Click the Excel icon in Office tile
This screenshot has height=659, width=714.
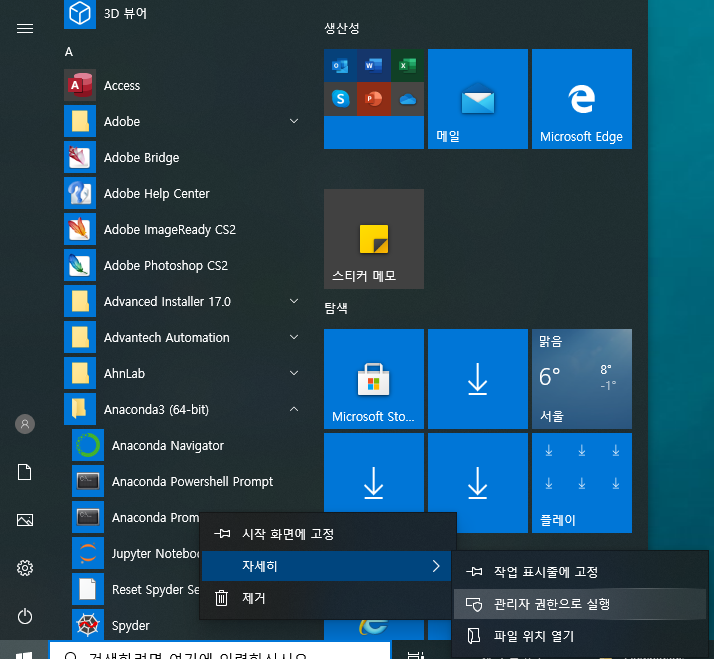[x=407, y=66]
